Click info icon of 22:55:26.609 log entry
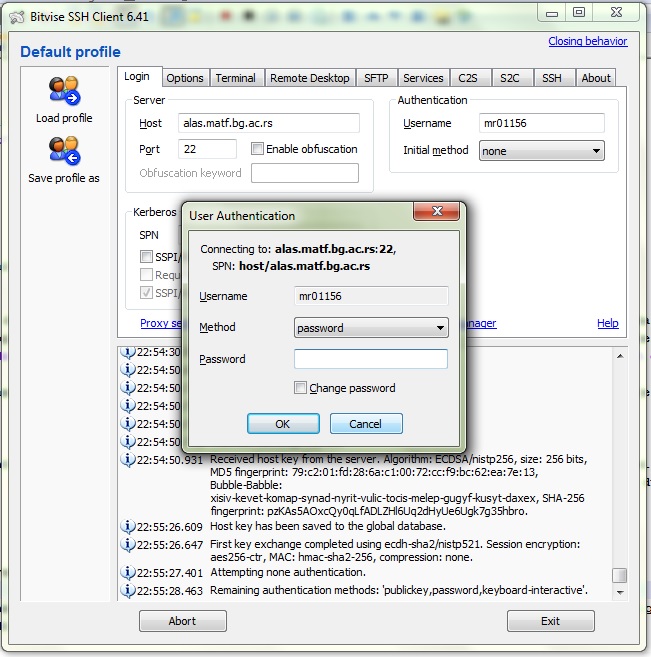Viewport: 651px width, 657px height. pos(128,526)
